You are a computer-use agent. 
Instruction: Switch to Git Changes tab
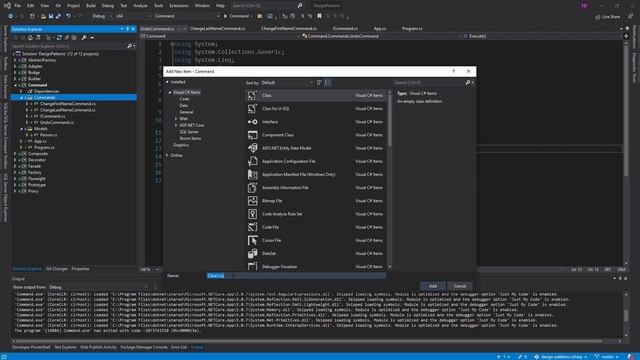57,269
